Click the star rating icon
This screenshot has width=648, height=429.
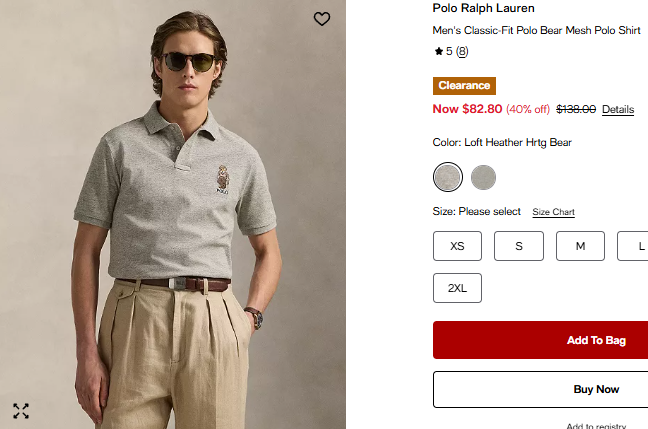(x=438, y=51)
